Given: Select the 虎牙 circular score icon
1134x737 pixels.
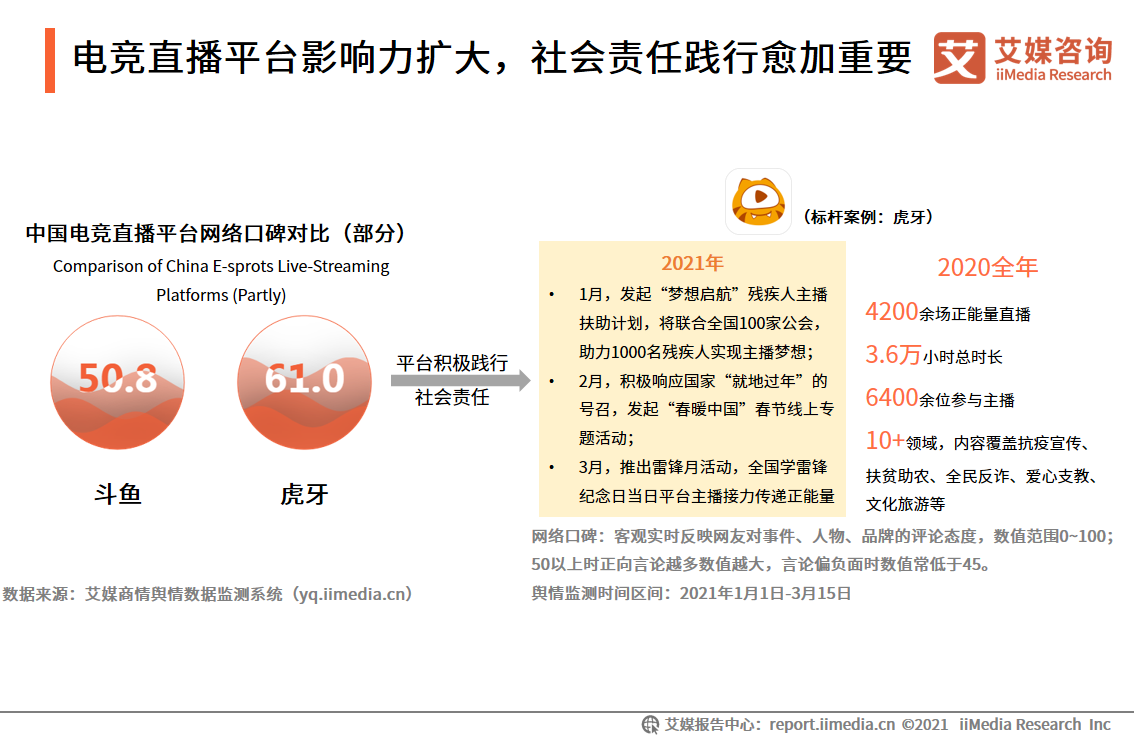Looking at the screenshot, I should tap(304, 383).
